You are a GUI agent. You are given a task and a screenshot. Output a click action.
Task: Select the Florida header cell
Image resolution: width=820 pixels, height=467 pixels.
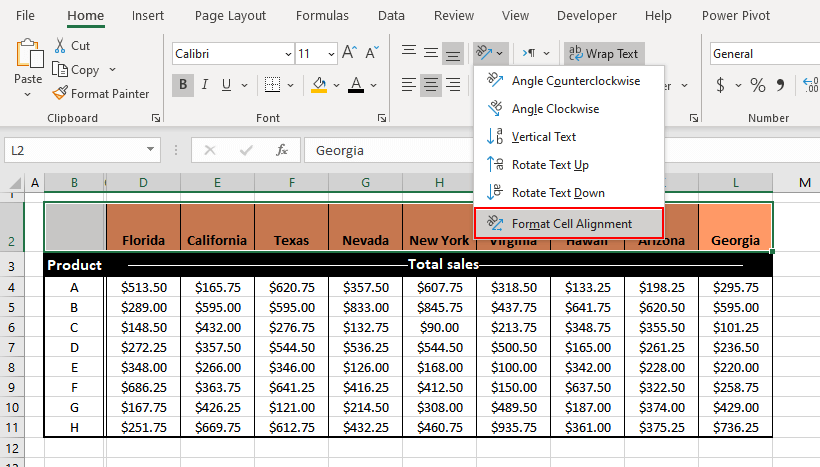tap(143, 227)
